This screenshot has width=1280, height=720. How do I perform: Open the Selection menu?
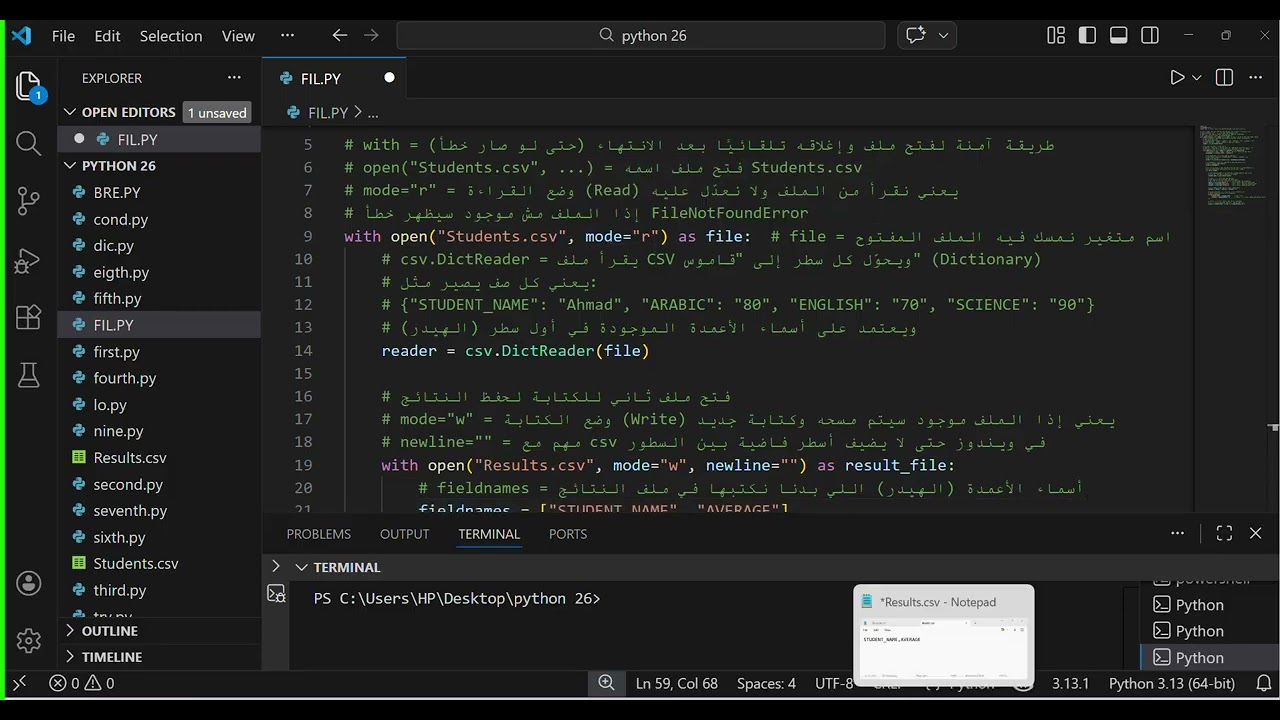point(171,35)
